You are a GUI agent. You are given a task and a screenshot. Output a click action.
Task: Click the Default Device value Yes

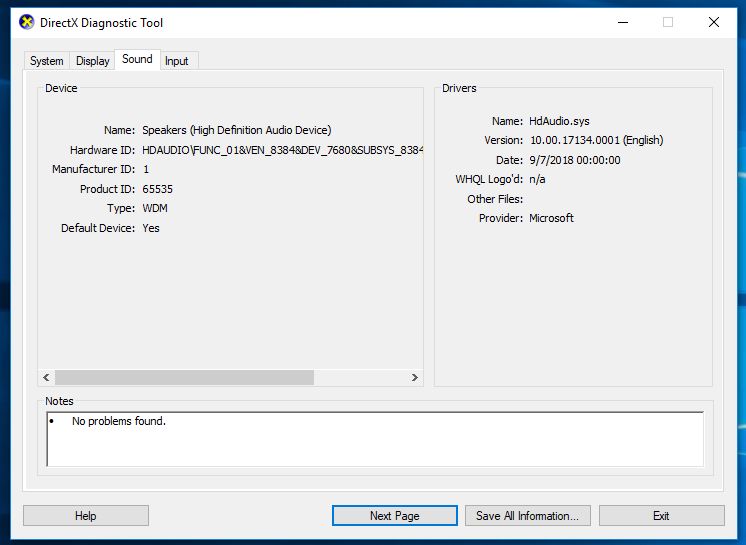[x=151, y=228]
